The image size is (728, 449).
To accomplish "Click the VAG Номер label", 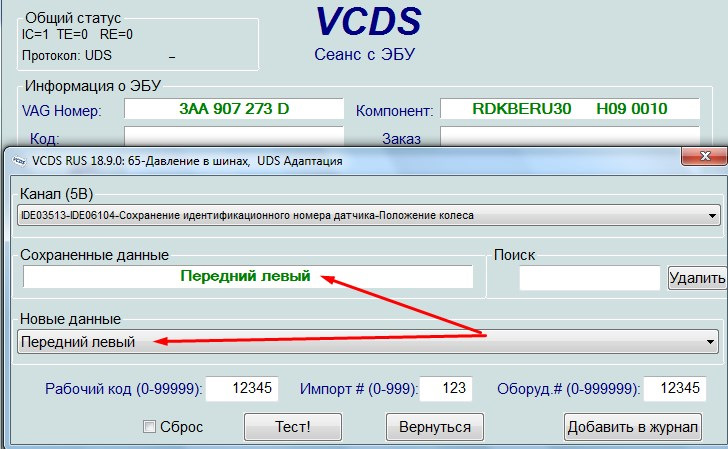I will tap(62, 111).
